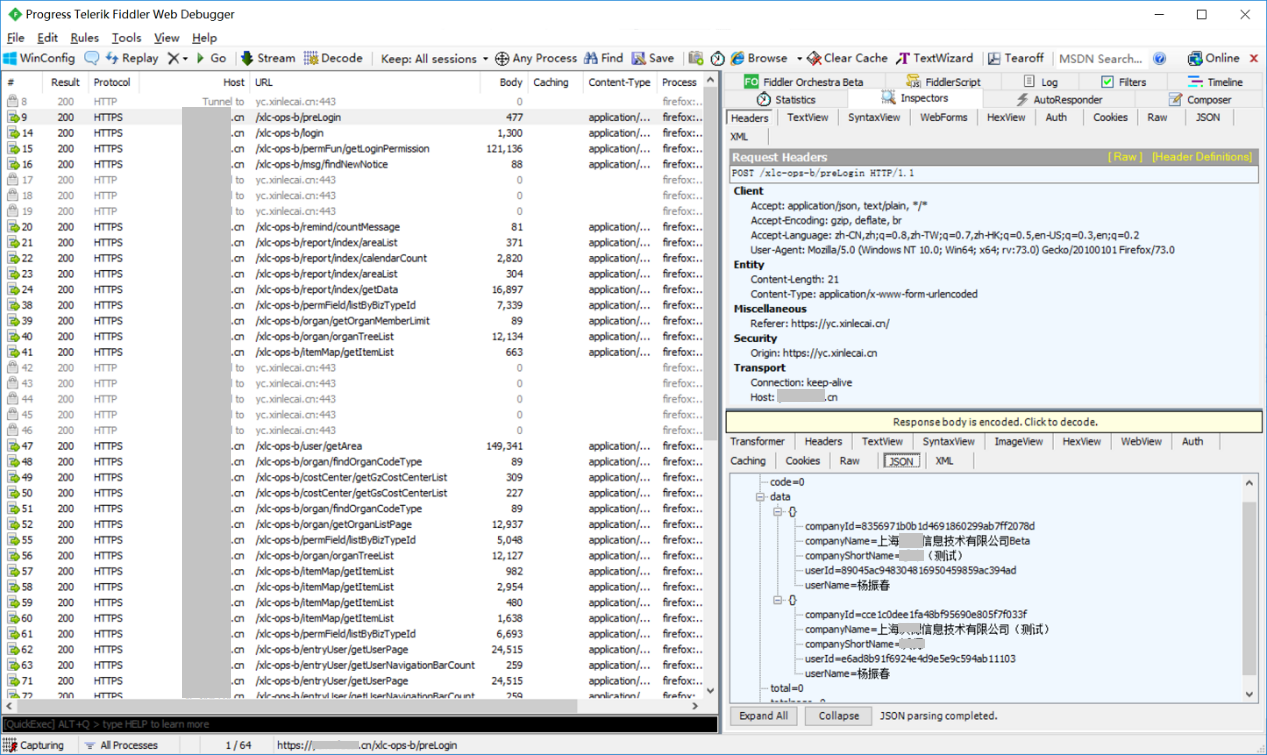Collapse the data node in JSON tree
Screen dimensions: 1267x755
point(761,497)
